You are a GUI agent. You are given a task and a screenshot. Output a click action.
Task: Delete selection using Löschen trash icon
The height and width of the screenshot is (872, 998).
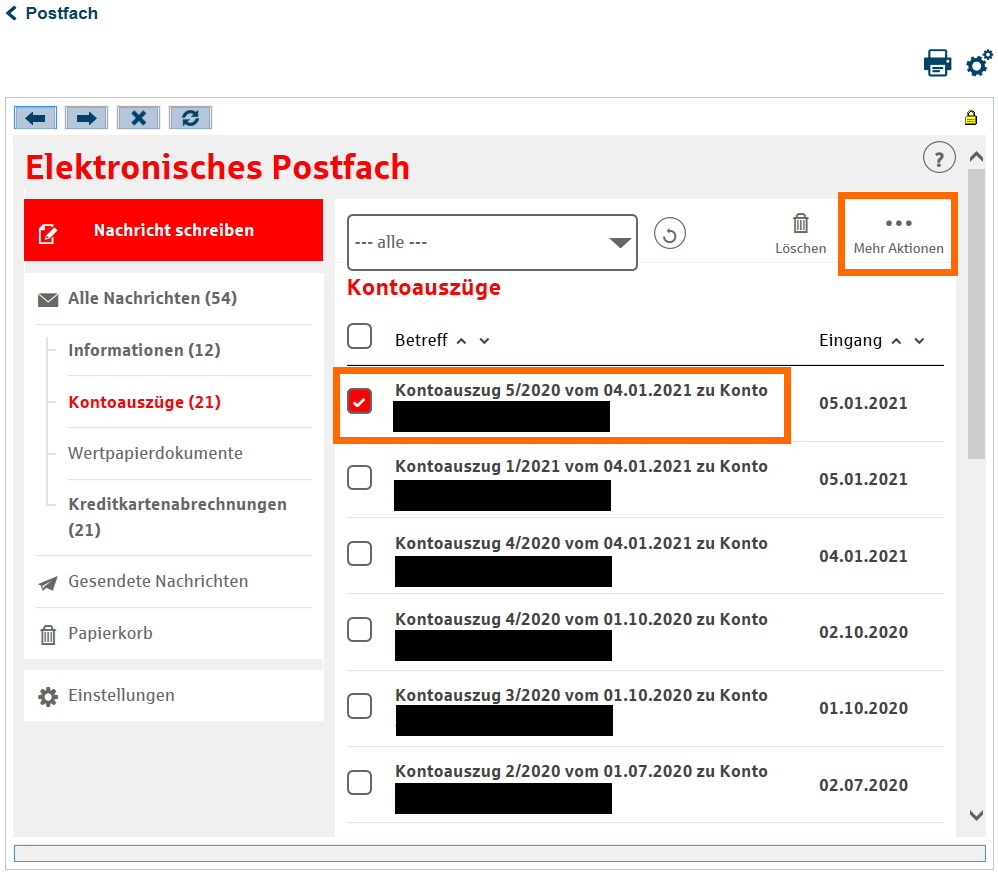(800, 234)
